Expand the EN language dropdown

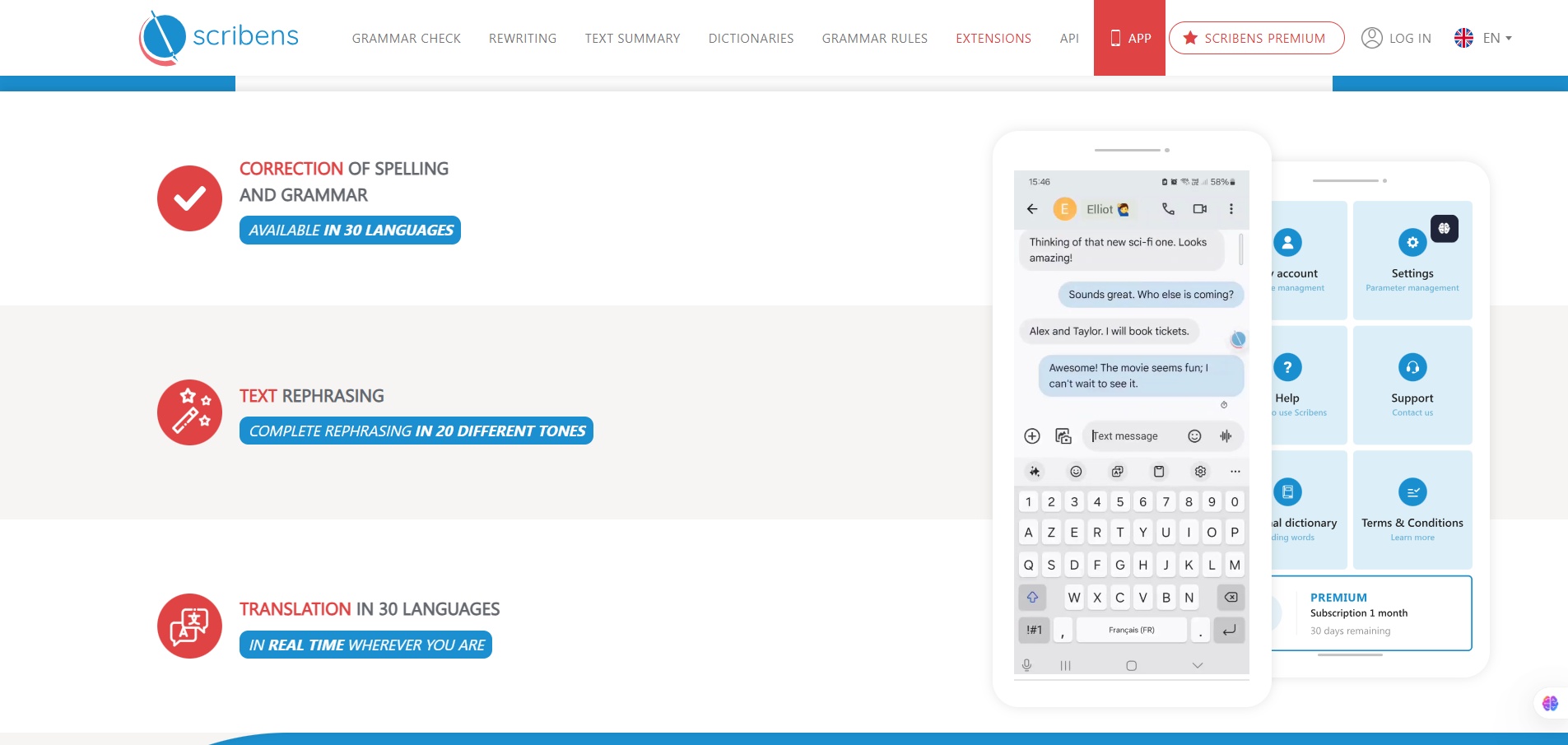pyautogui.click(x=1497, y=38)
